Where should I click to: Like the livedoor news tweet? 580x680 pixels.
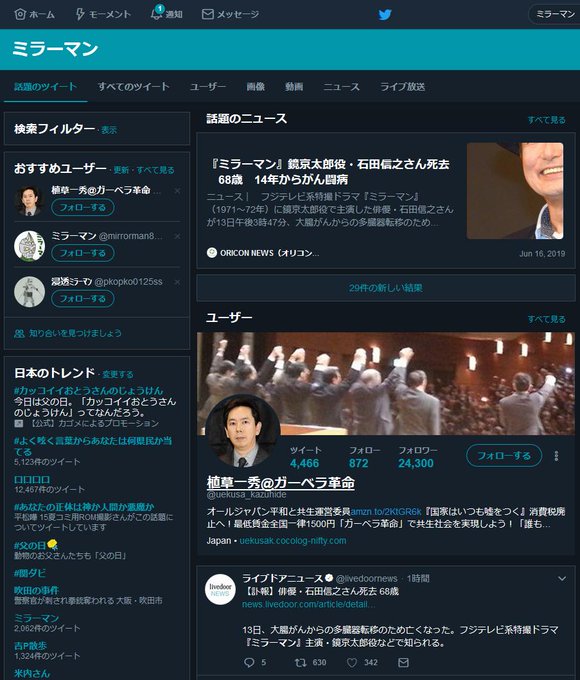click(x=352, y=662)
